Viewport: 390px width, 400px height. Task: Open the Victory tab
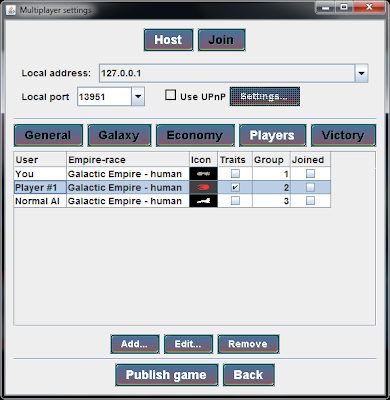(343, 135)
